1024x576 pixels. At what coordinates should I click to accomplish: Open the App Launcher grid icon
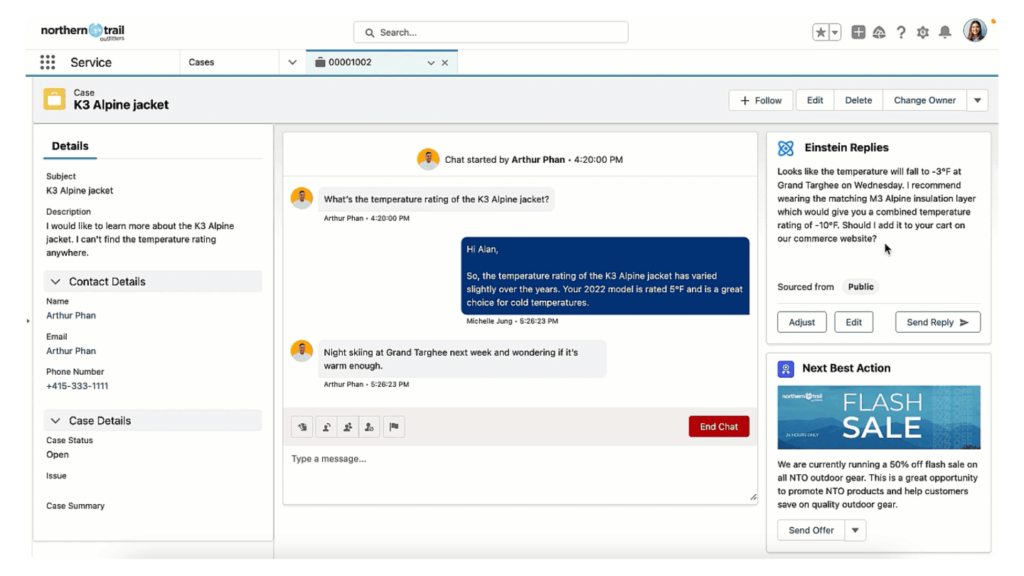[x=46, y=61]
